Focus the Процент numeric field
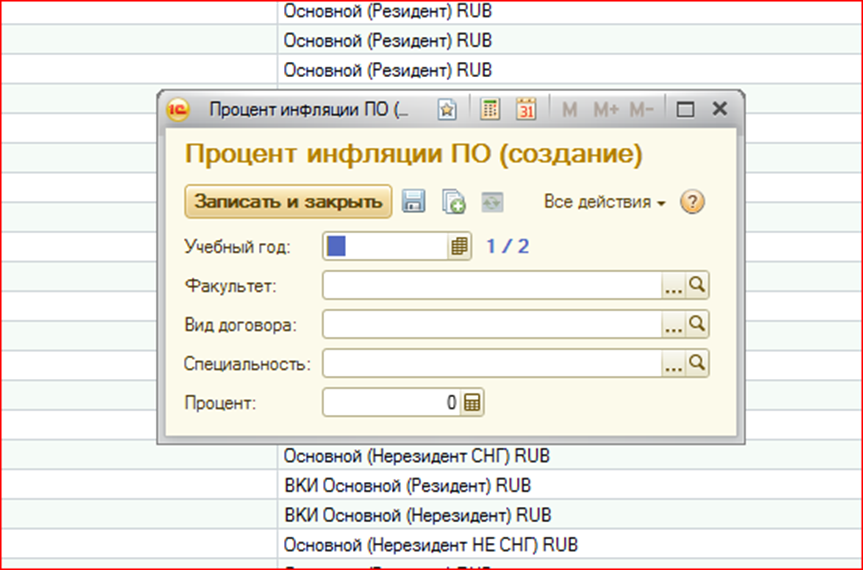Viewport: 863px width, 570px height. coord(392,403)
